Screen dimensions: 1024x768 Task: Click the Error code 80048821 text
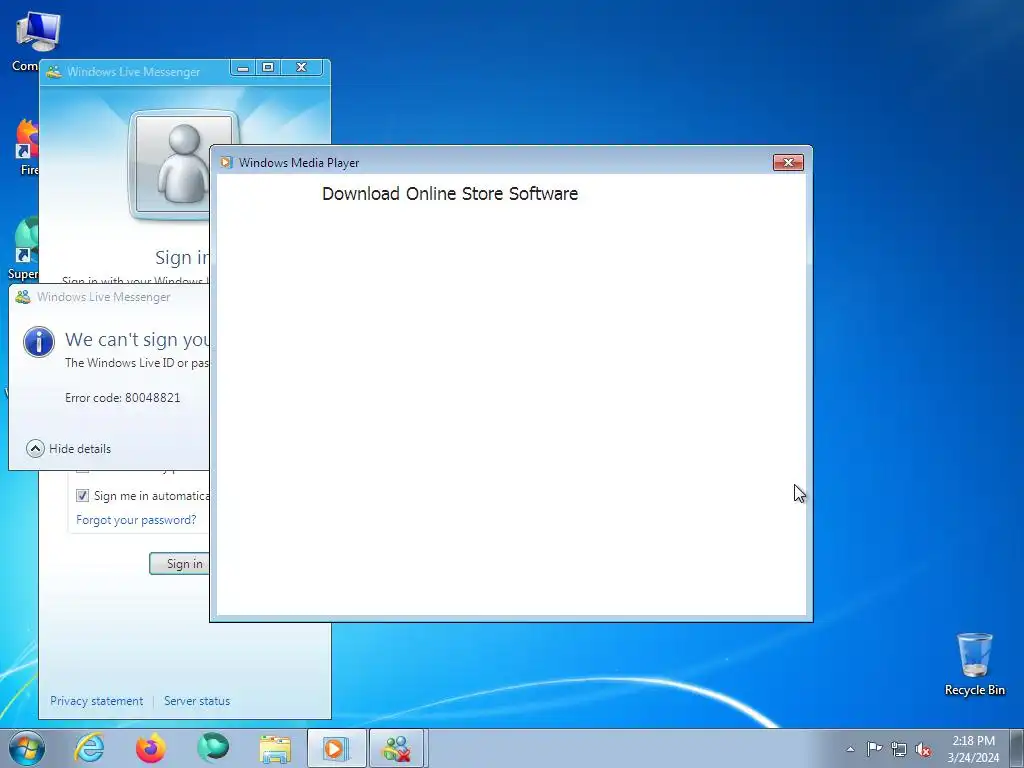122,398
